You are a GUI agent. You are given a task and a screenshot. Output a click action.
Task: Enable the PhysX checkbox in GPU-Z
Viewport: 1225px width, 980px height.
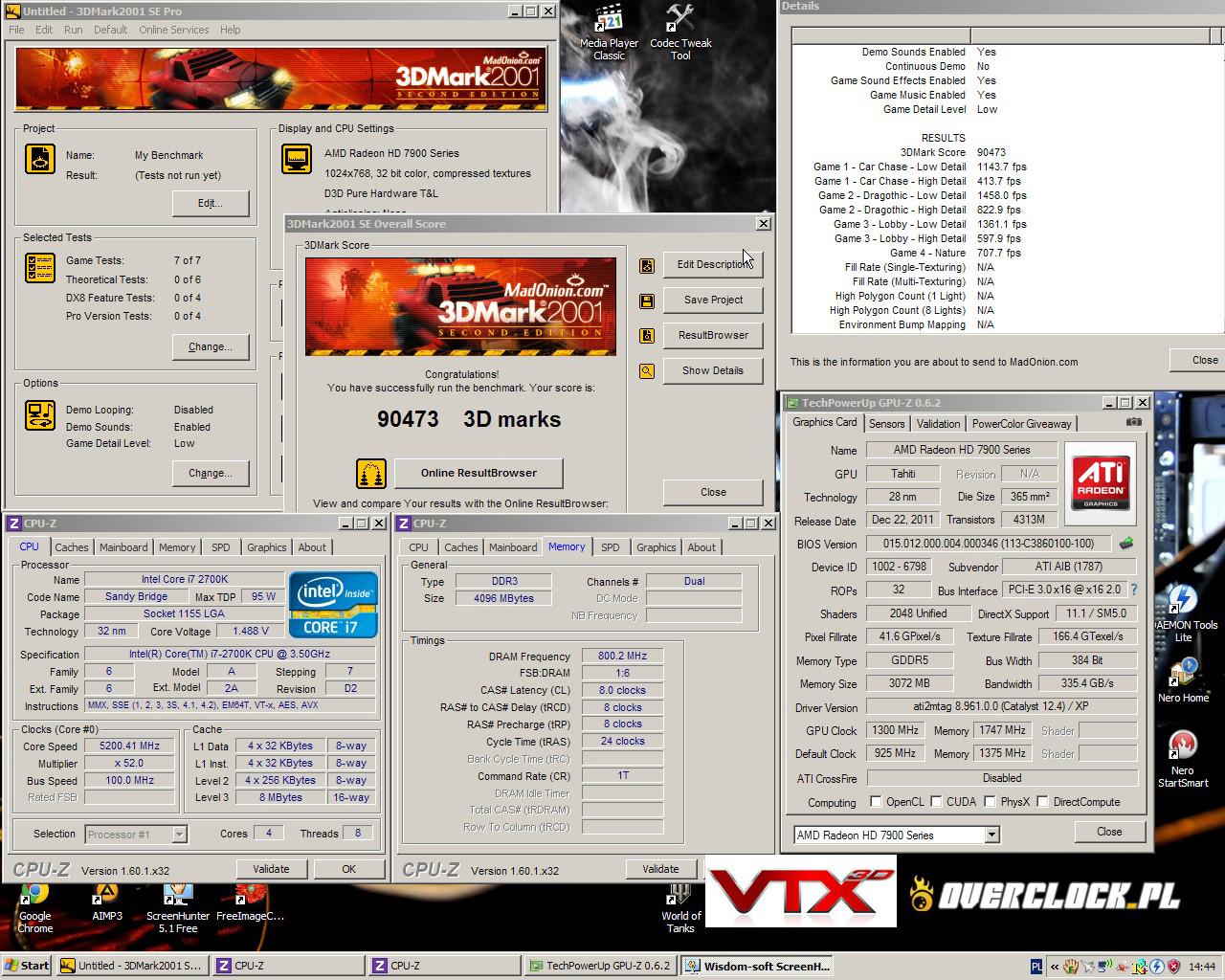[990, 802]
